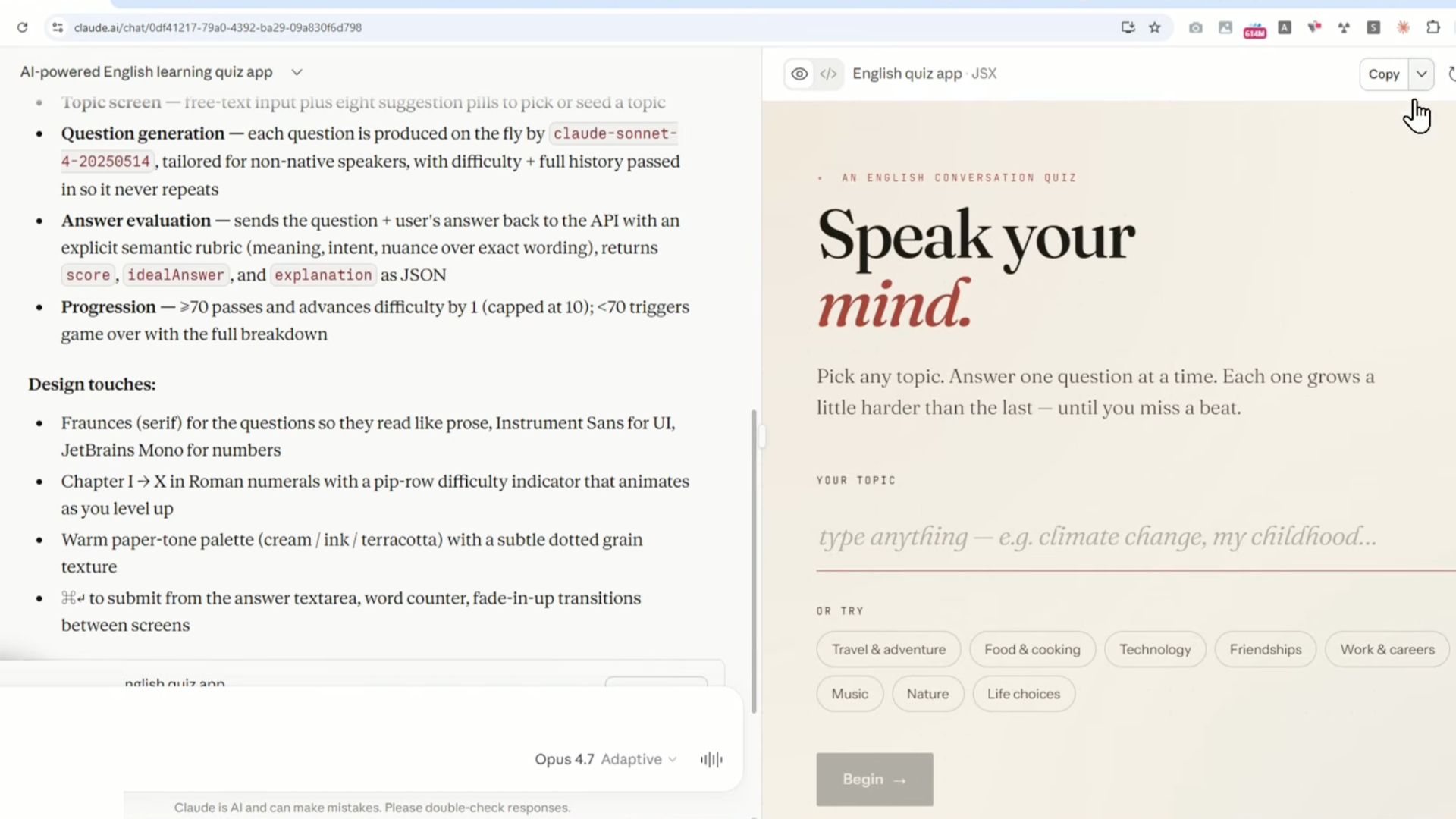Choose the Food & cooking suggestion
This screenshot has width=1456, height=819.
[x=1031, y=649]
